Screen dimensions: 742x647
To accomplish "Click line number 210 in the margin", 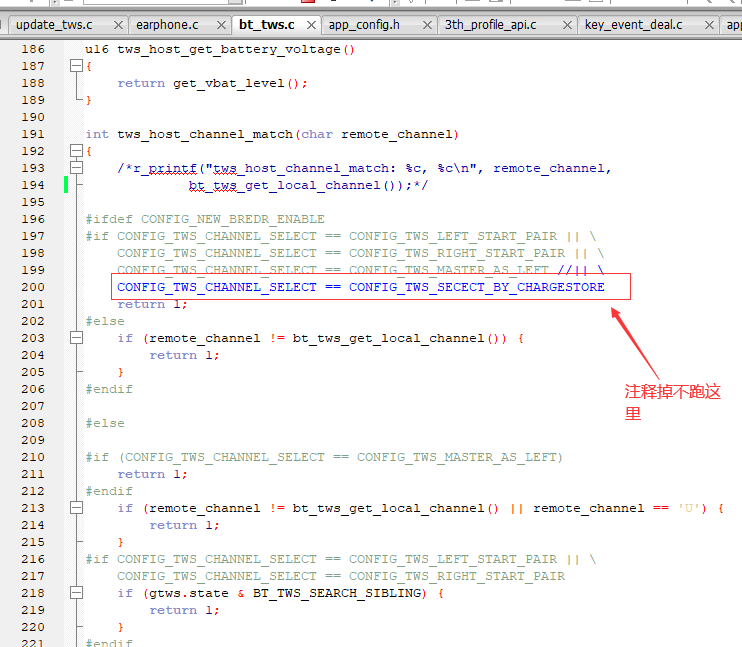I will click(x=33, y=457).
